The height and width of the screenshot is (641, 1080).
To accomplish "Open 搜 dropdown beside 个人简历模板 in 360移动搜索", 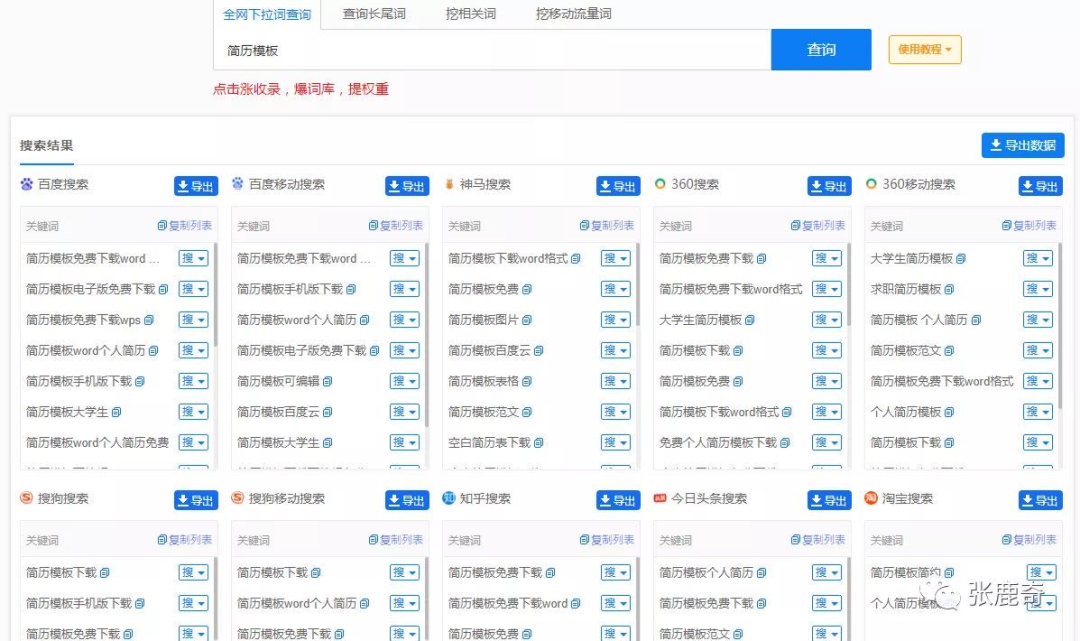I will coord(1037,412).
